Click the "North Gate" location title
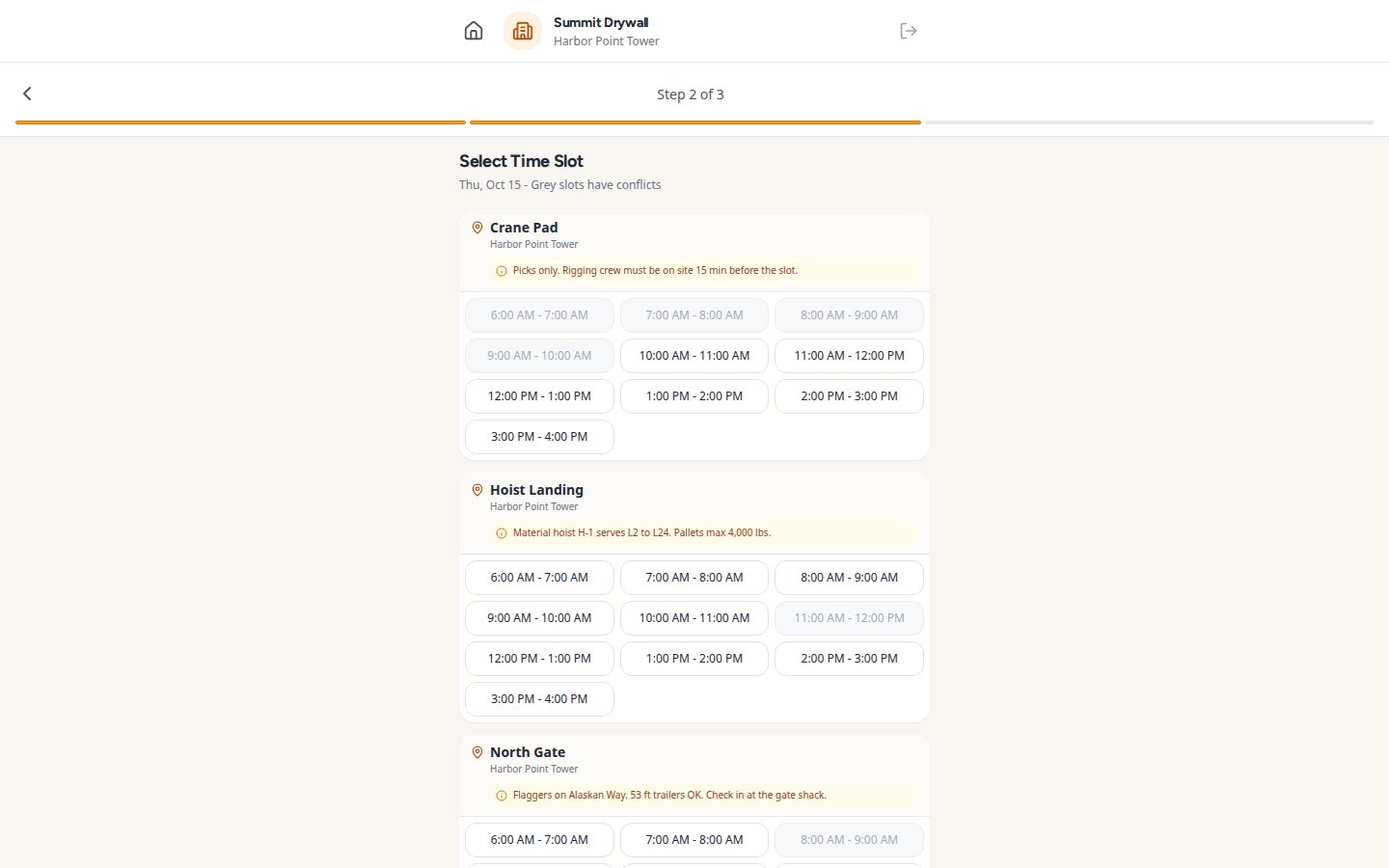This screenshot has width=1389, height=868. [x=528, y=752]
